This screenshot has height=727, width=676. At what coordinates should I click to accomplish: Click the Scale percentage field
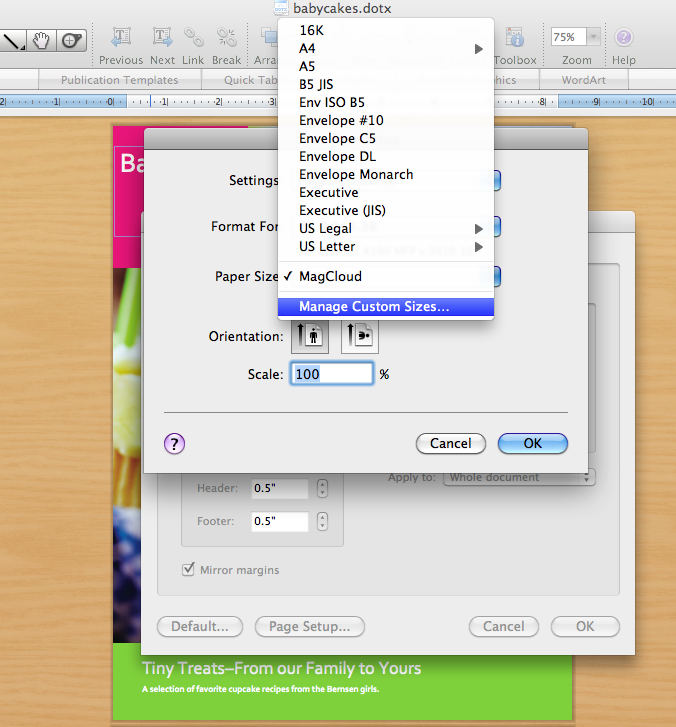(331, 374)
